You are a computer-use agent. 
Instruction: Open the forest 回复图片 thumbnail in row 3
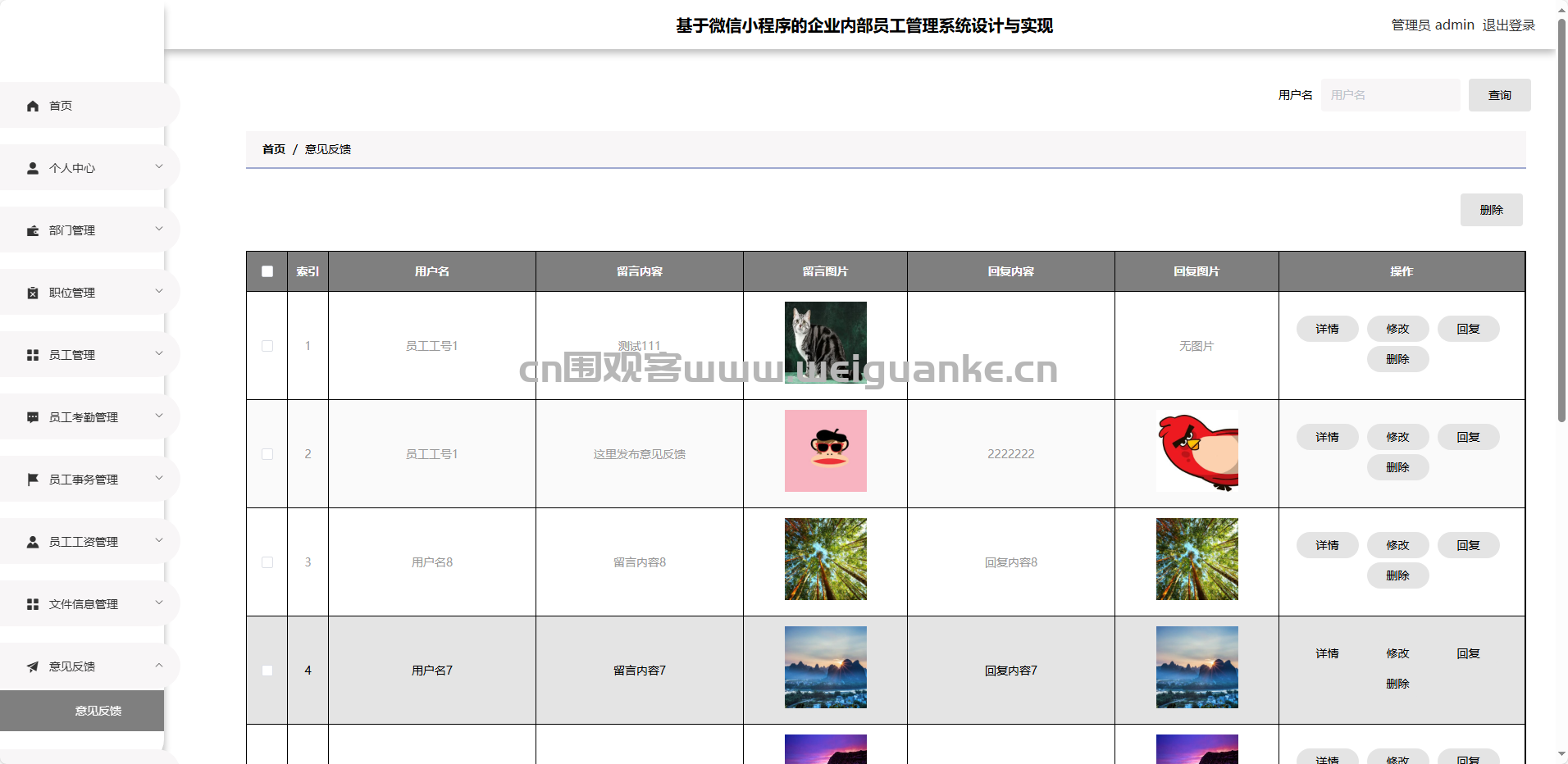pos(1197,559)
